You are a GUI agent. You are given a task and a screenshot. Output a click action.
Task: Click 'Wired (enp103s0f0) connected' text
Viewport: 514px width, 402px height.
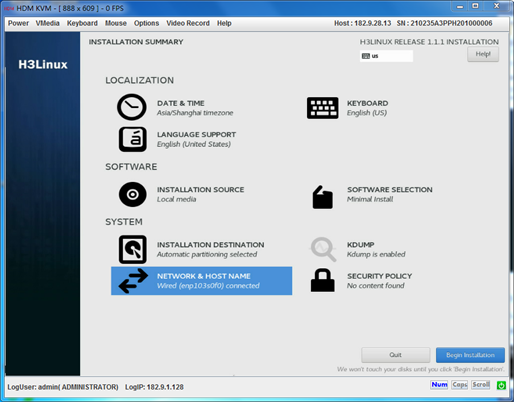[208, 286]
